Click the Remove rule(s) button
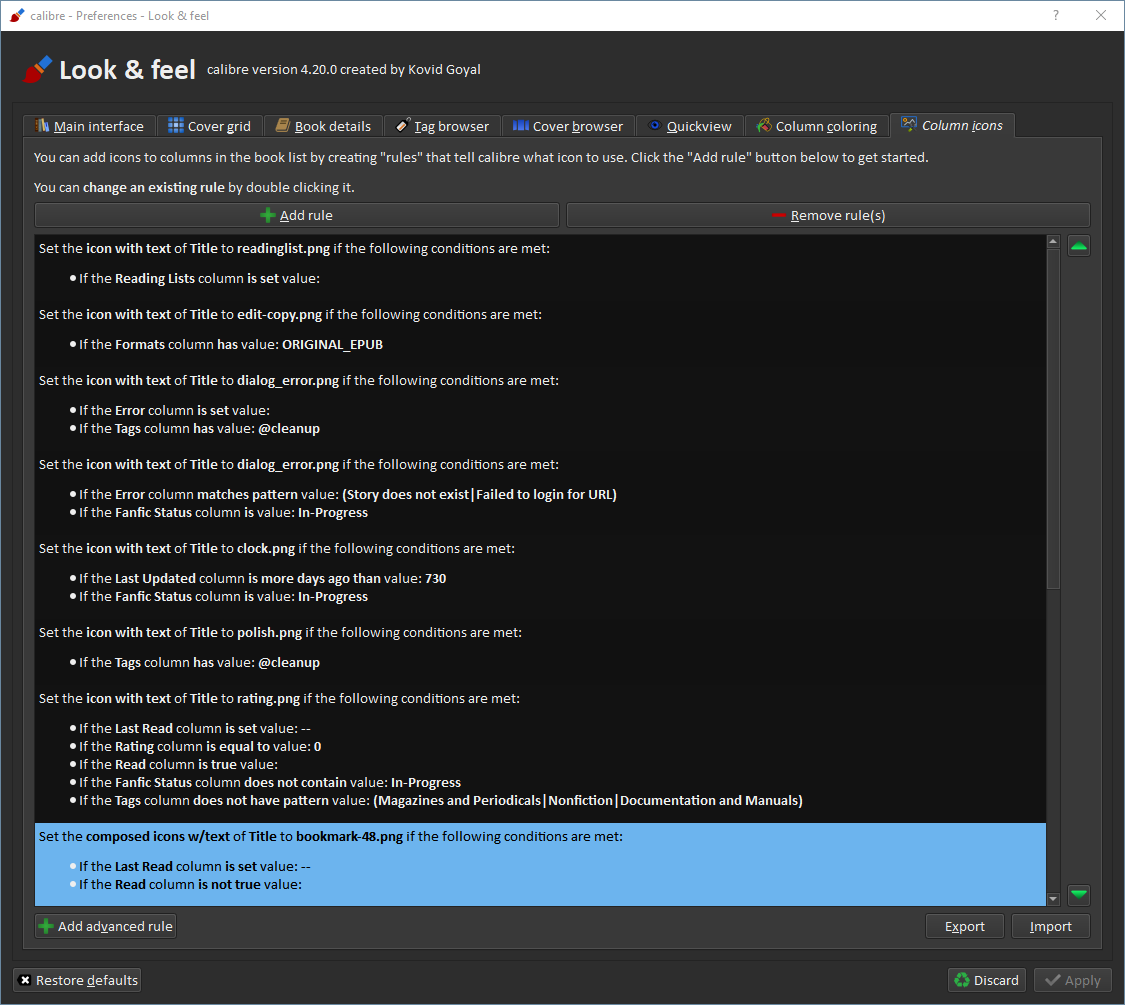 [828, 215]
